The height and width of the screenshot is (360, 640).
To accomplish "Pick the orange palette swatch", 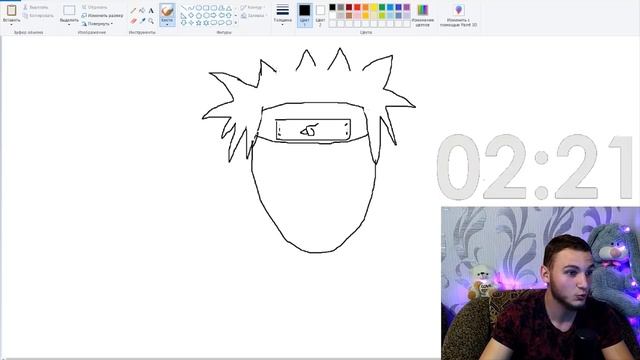I will (365, 7).
